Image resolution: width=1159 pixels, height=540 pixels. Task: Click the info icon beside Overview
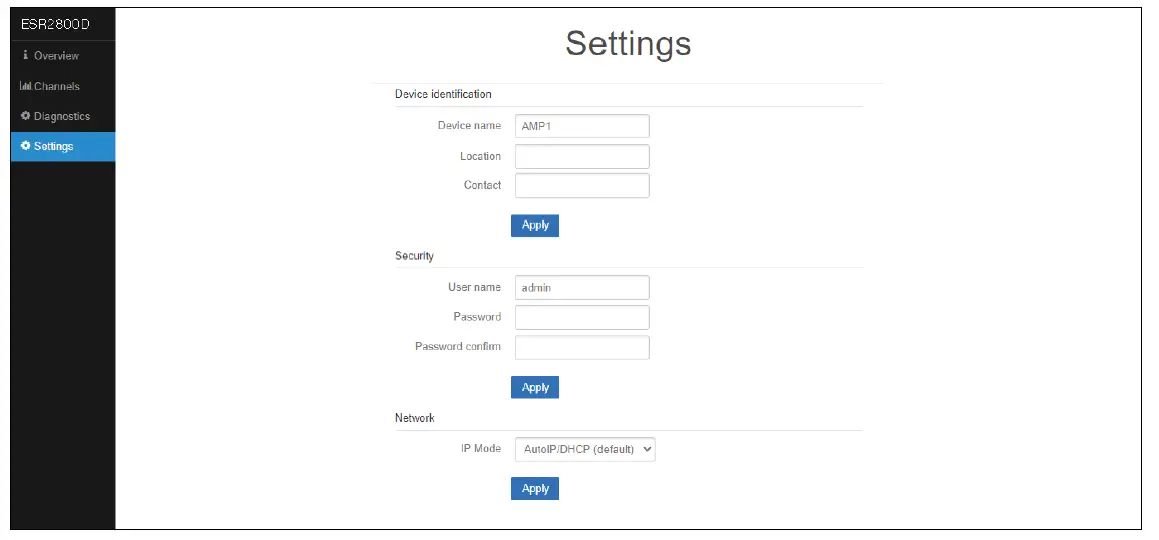point(26,56)
